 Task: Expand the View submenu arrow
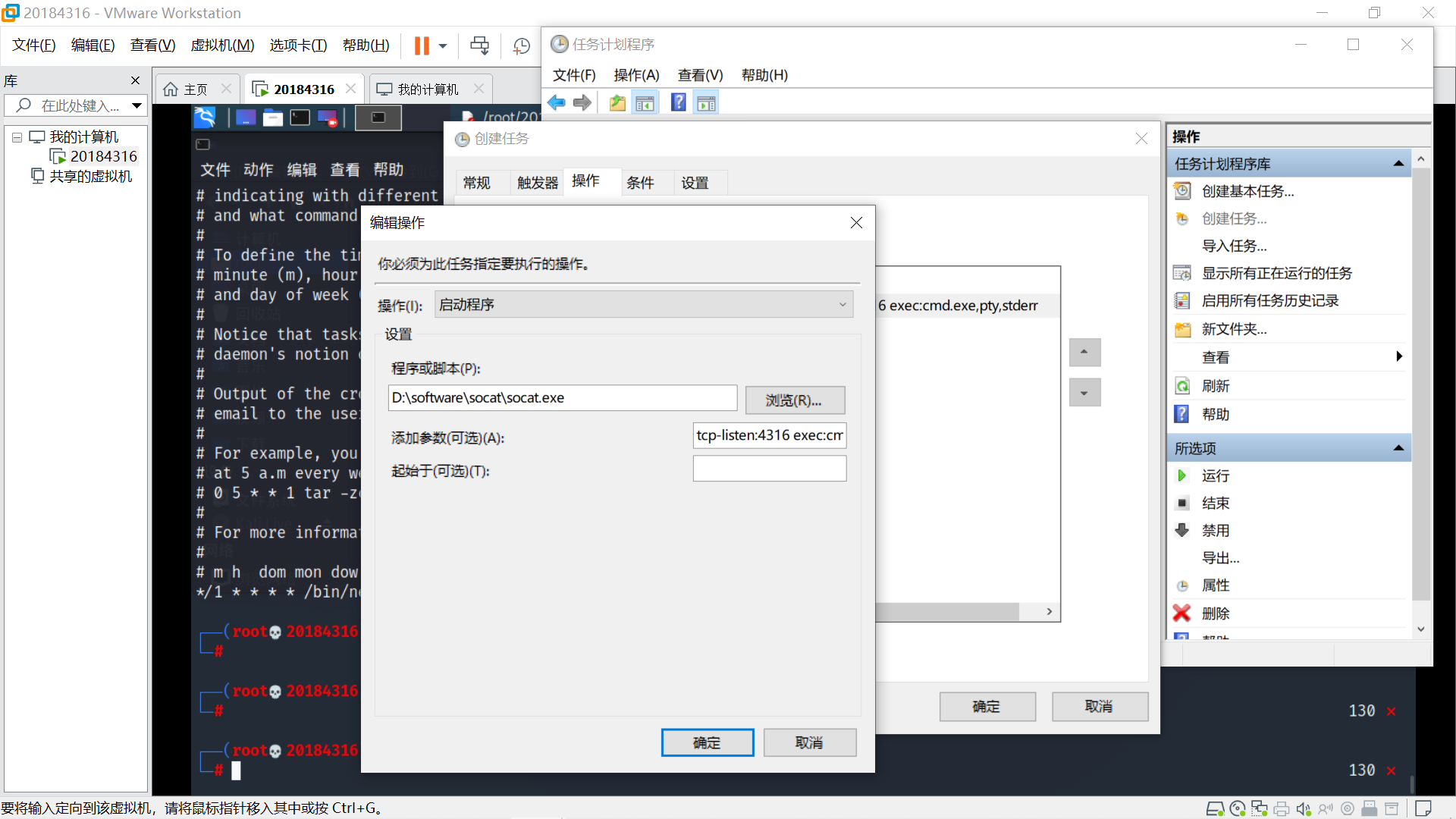click(1398, 356)
